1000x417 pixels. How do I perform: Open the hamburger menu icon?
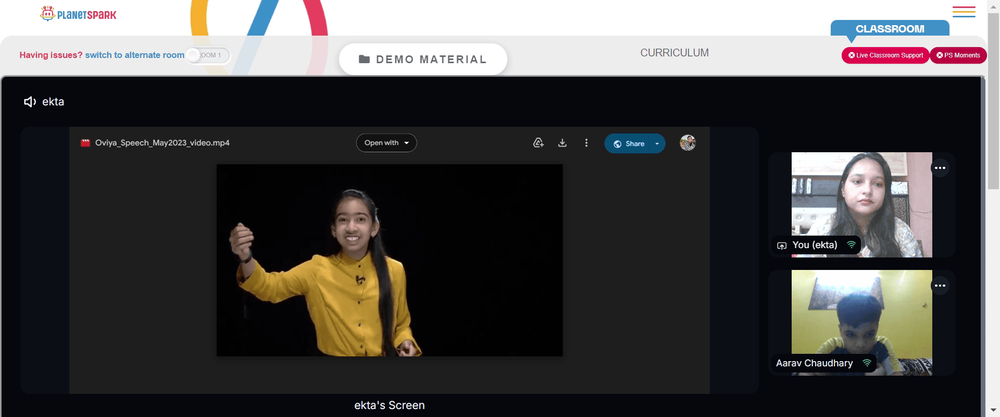pyautogui.click(x=964, y=11)
